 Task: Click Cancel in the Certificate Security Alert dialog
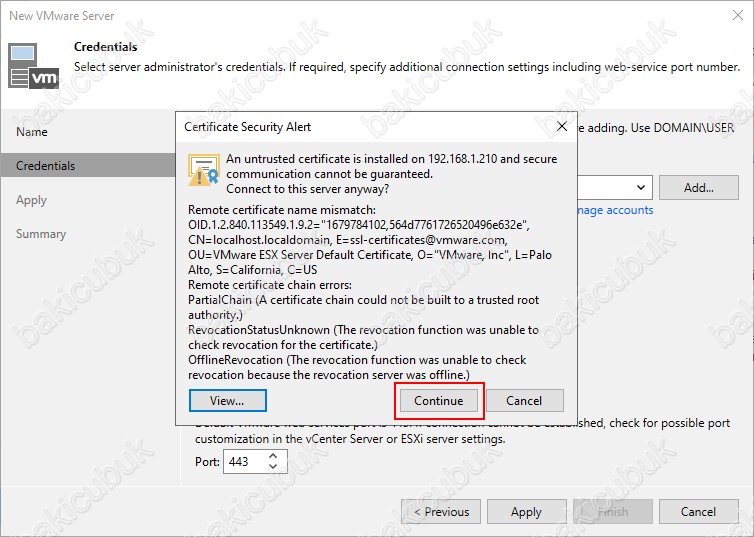coord(525,400)
